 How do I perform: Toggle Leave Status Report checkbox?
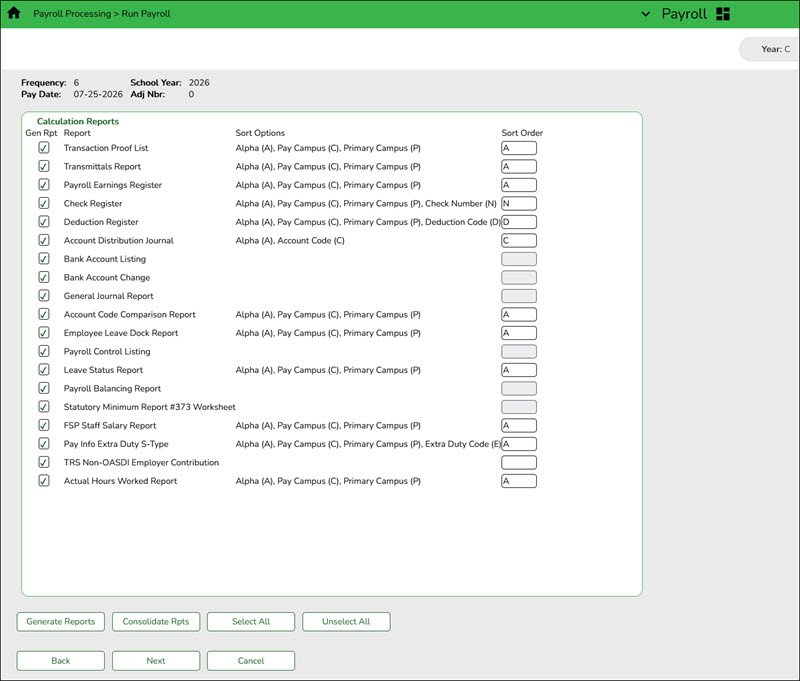tap(44, 370)
